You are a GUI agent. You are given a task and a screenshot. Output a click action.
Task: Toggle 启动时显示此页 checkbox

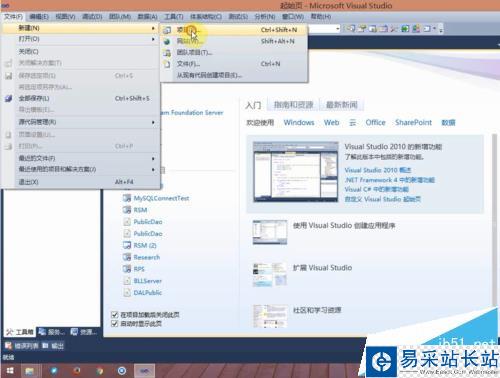tap(115, 324)
